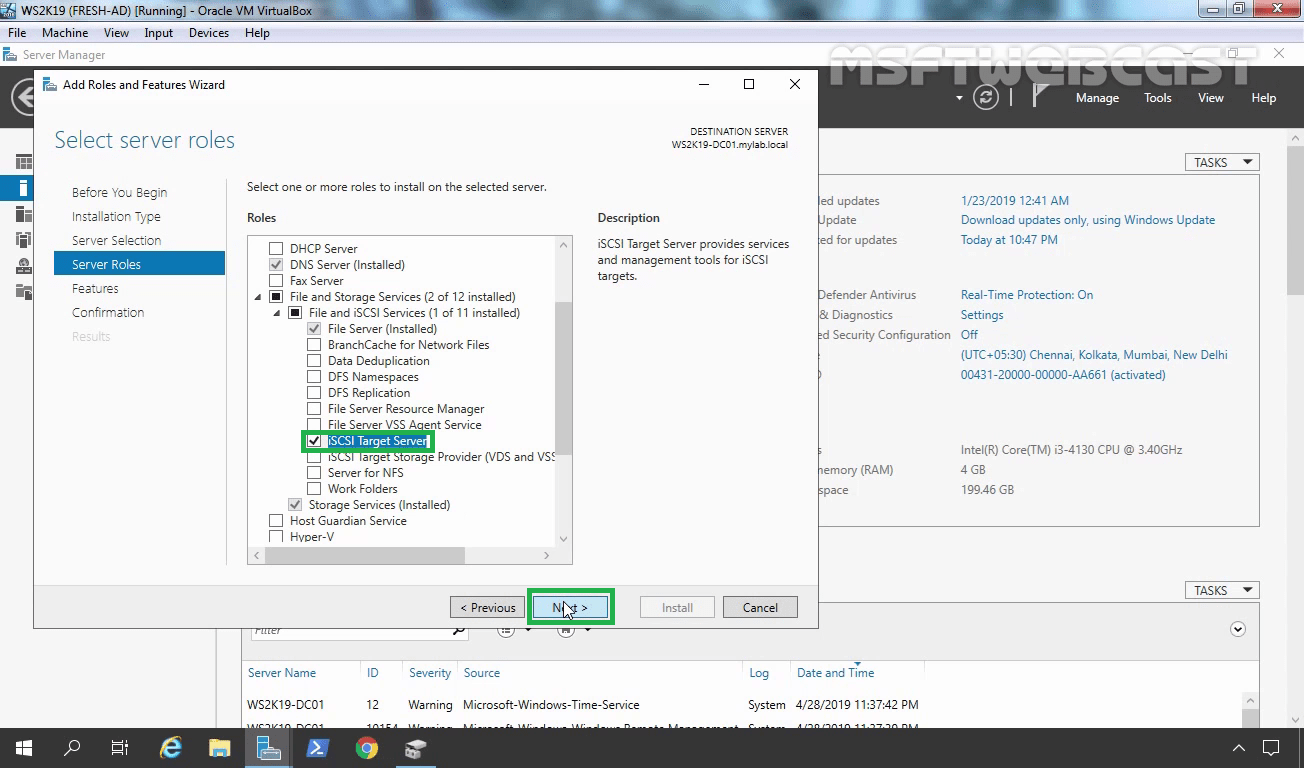Collapse the File and Storage Services tree
This screenshot has height=768, width=1304.
(x=257, y=296)
